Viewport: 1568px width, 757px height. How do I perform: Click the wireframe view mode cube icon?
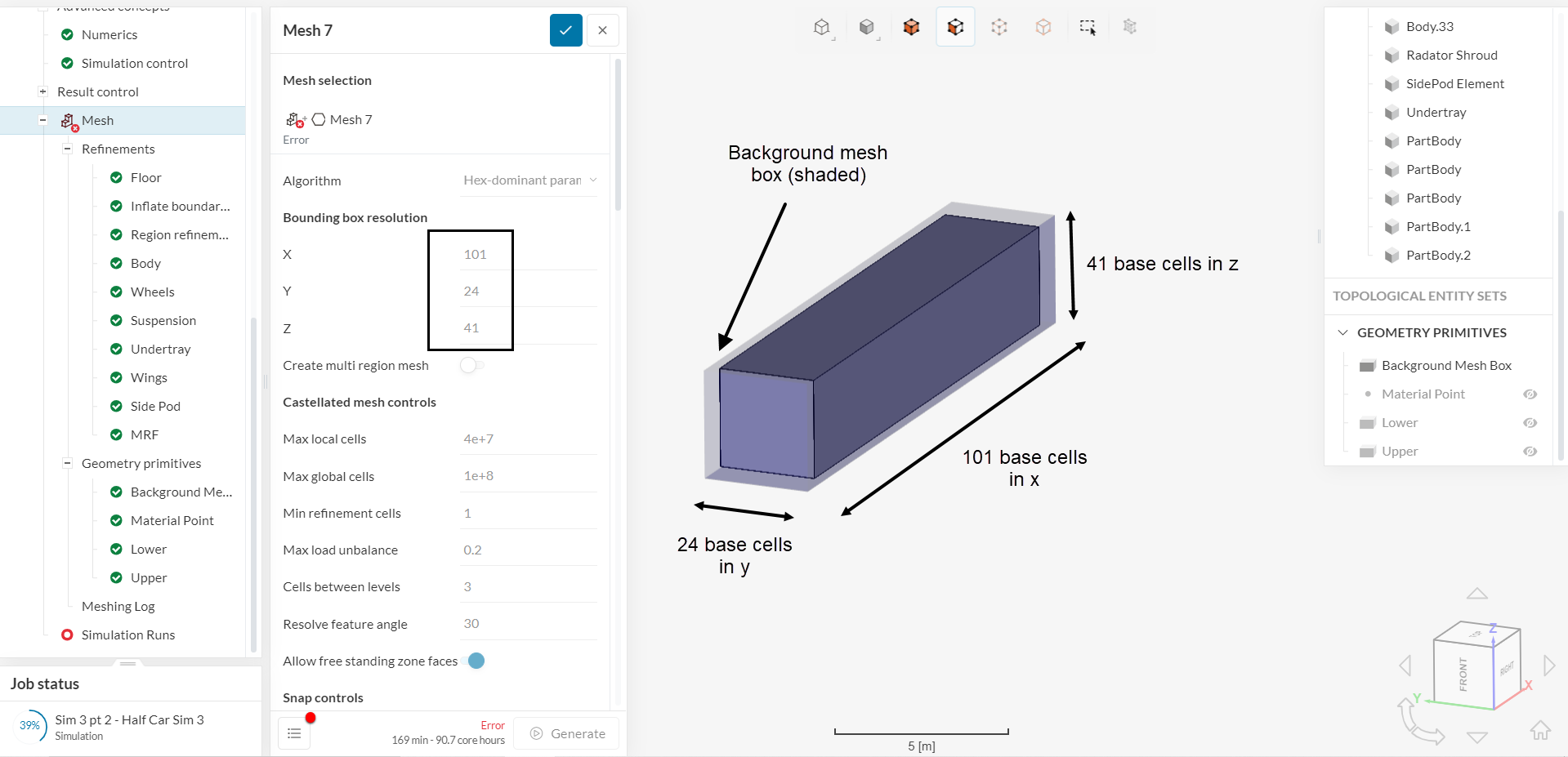tap(822, 27)
